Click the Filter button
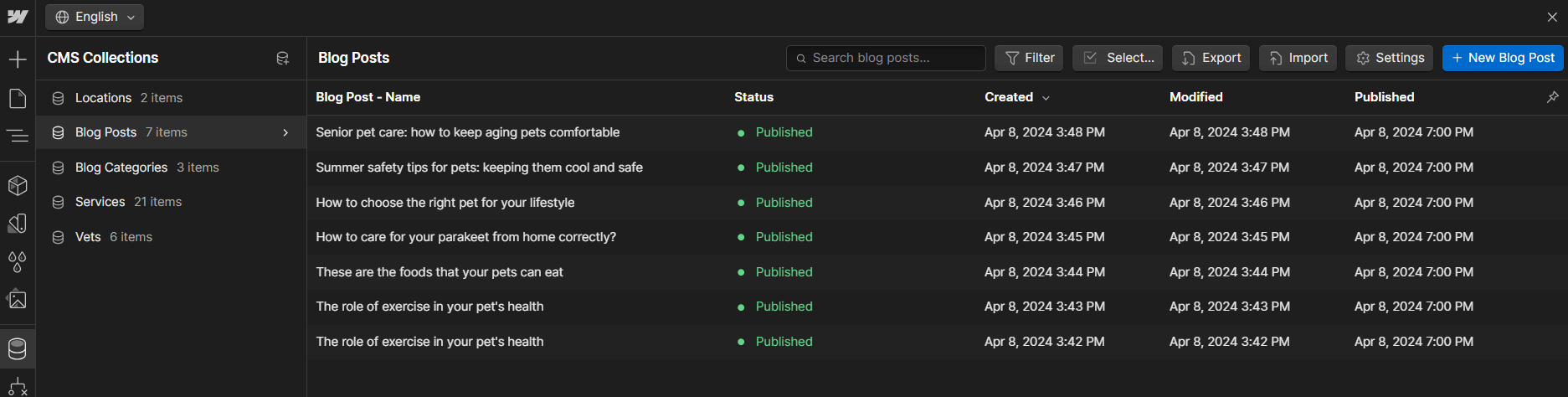 [x=1029, y=58]
